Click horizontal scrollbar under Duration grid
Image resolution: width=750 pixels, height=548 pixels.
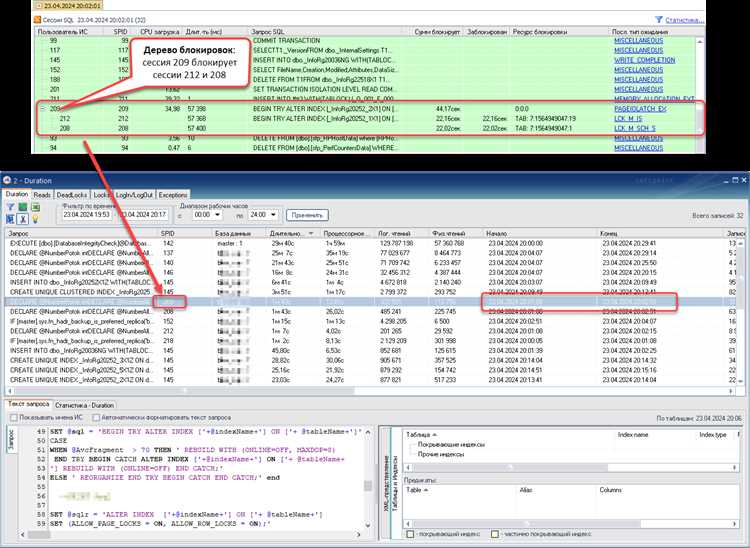coord(369,391)
